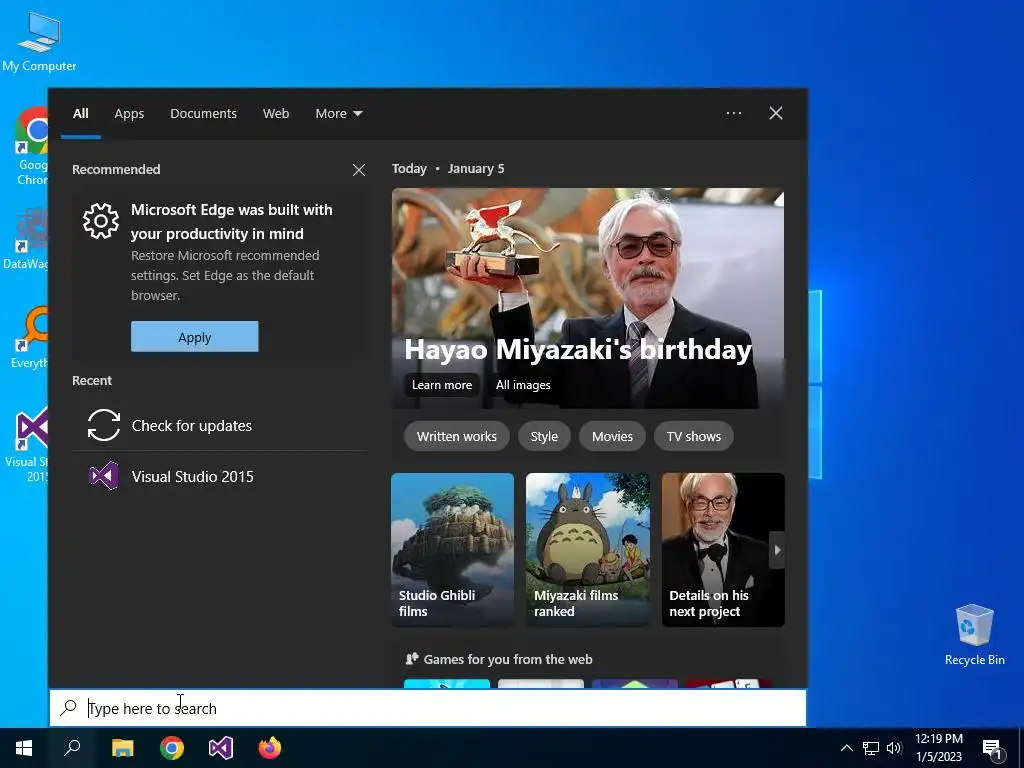The image size is (1024, 768).
Task: Open Studio Ghibli films thumbnail
Action: 453,550
